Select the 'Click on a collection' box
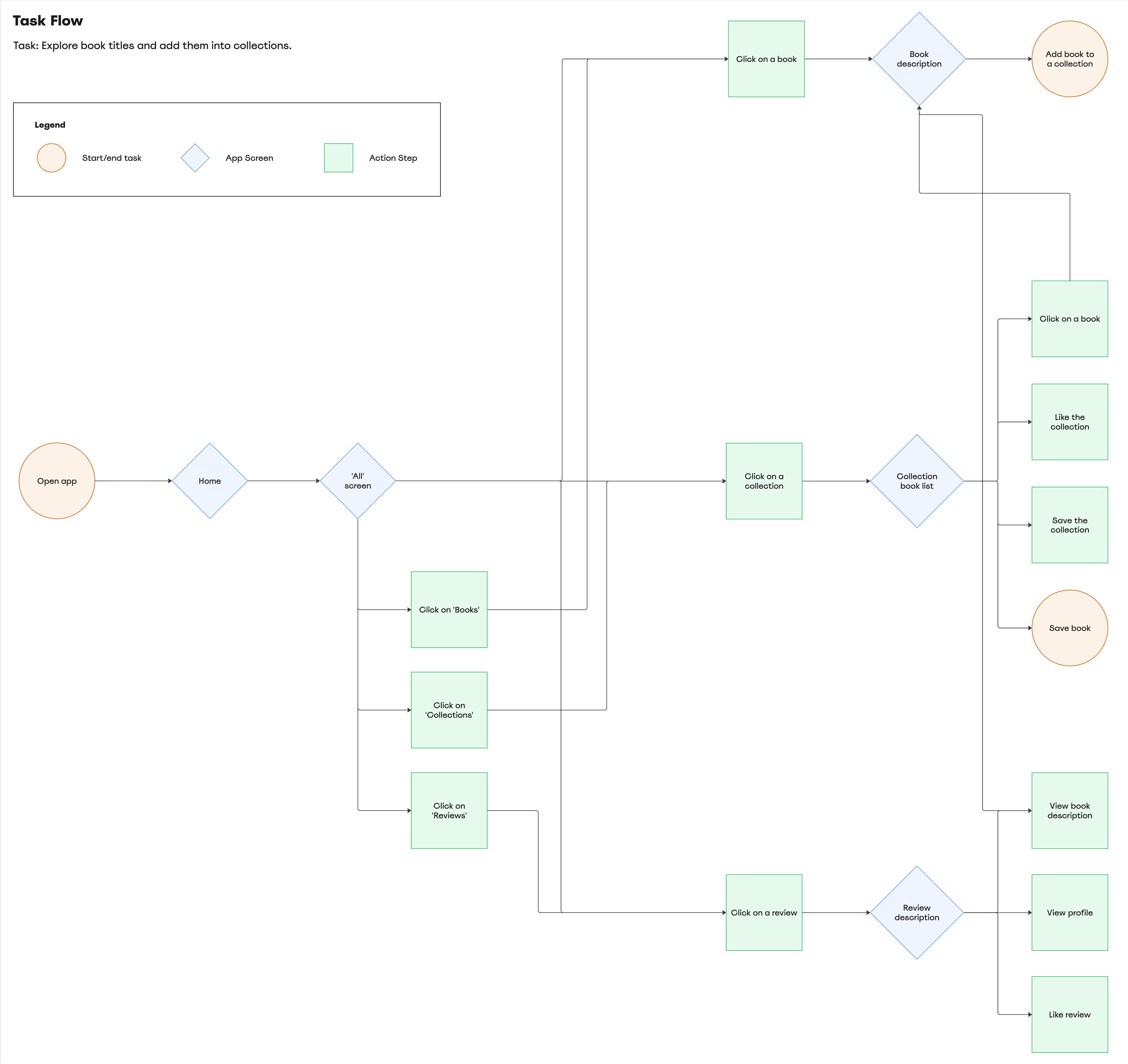This screenshot has width=1128, height=1064. (764, 481)
